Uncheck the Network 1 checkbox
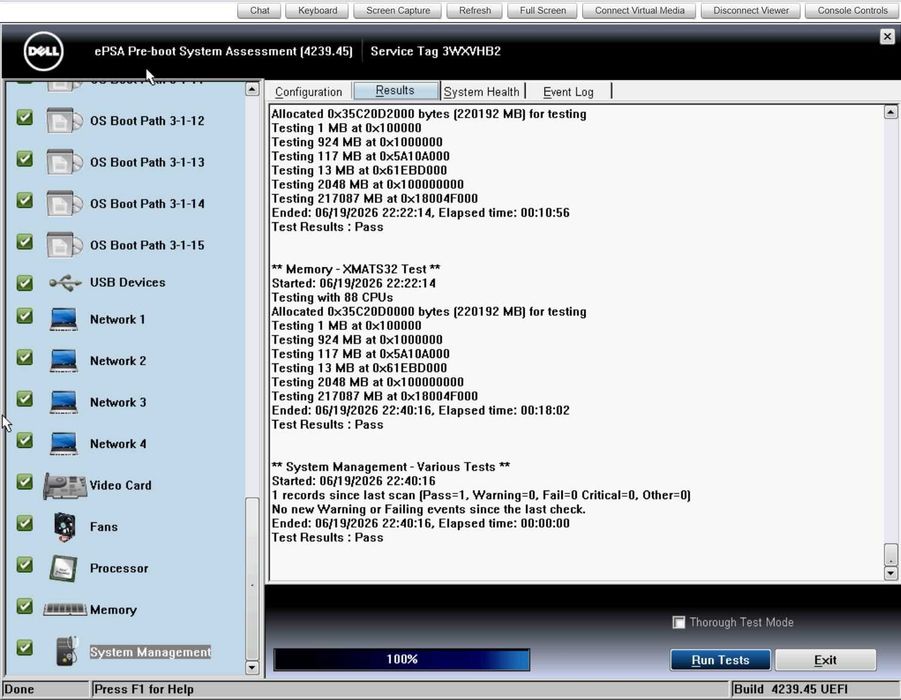The width and height of the screenshot is (901, 700). click(24, 316)
